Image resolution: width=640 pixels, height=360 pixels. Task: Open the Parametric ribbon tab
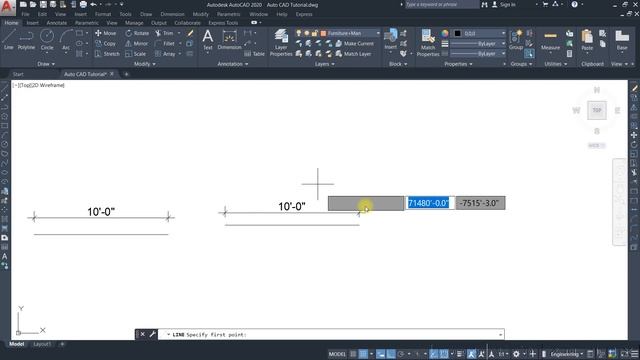point(87,23)
